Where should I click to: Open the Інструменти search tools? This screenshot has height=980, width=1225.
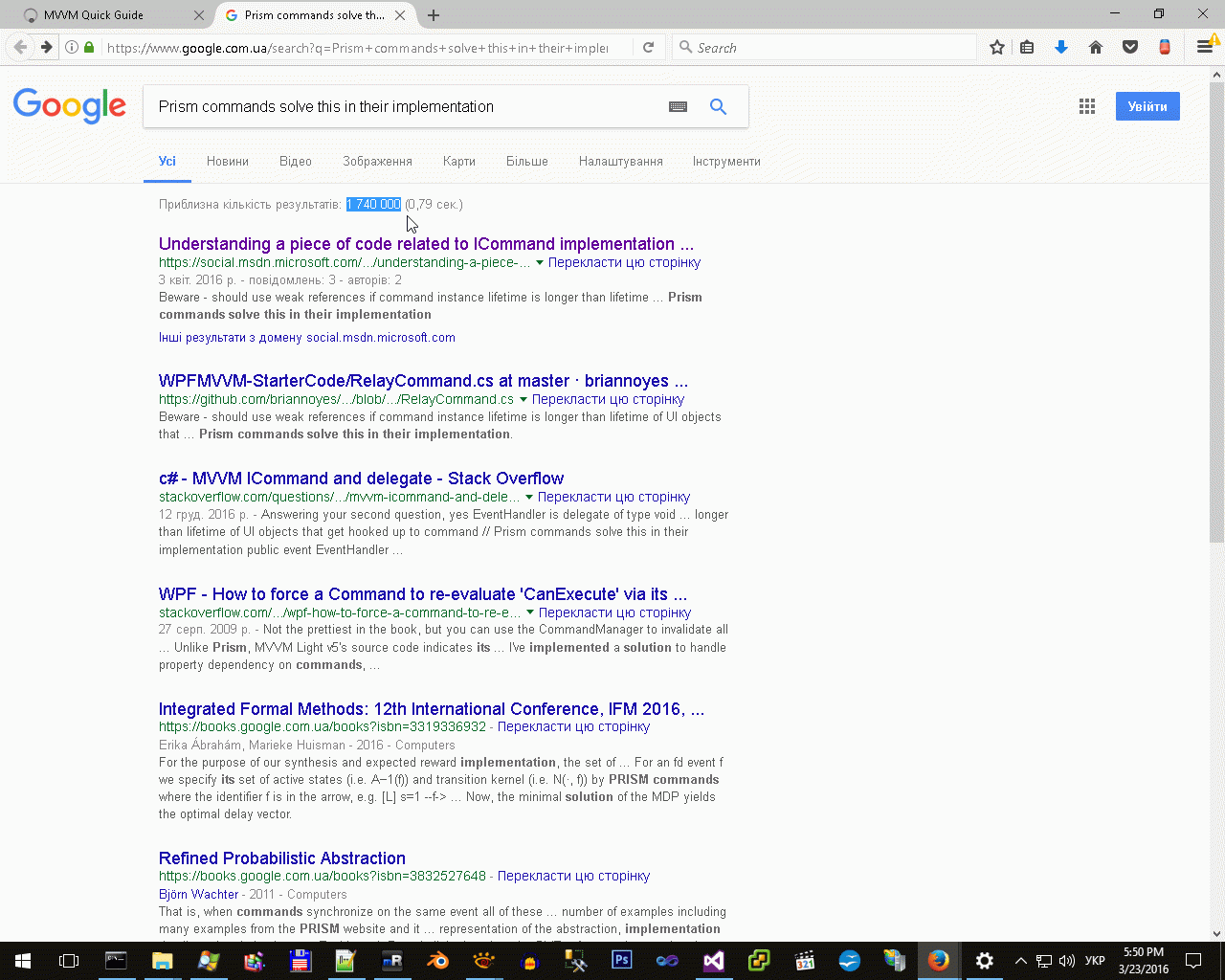[726, 162]
